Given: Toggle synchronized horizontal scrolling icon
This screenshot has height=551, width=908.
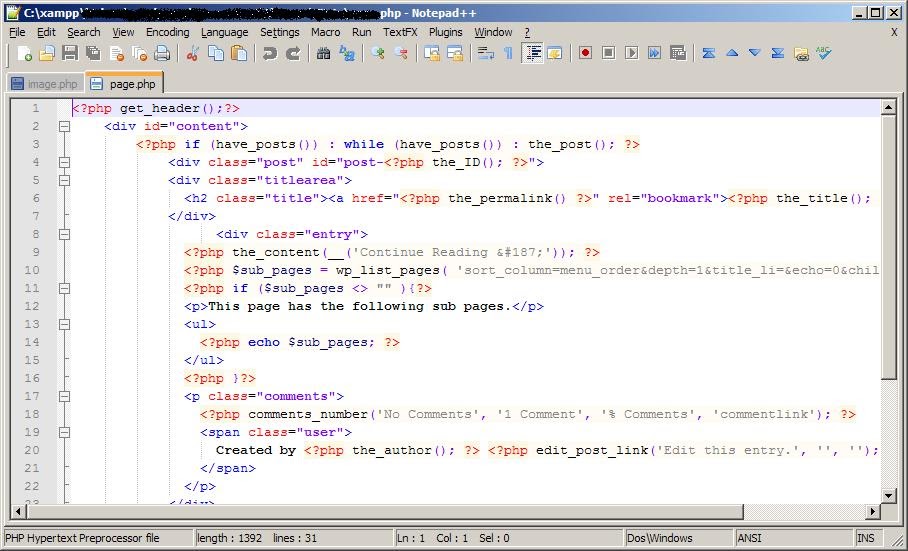Looking at the screenshot, I should pos(455,53).
